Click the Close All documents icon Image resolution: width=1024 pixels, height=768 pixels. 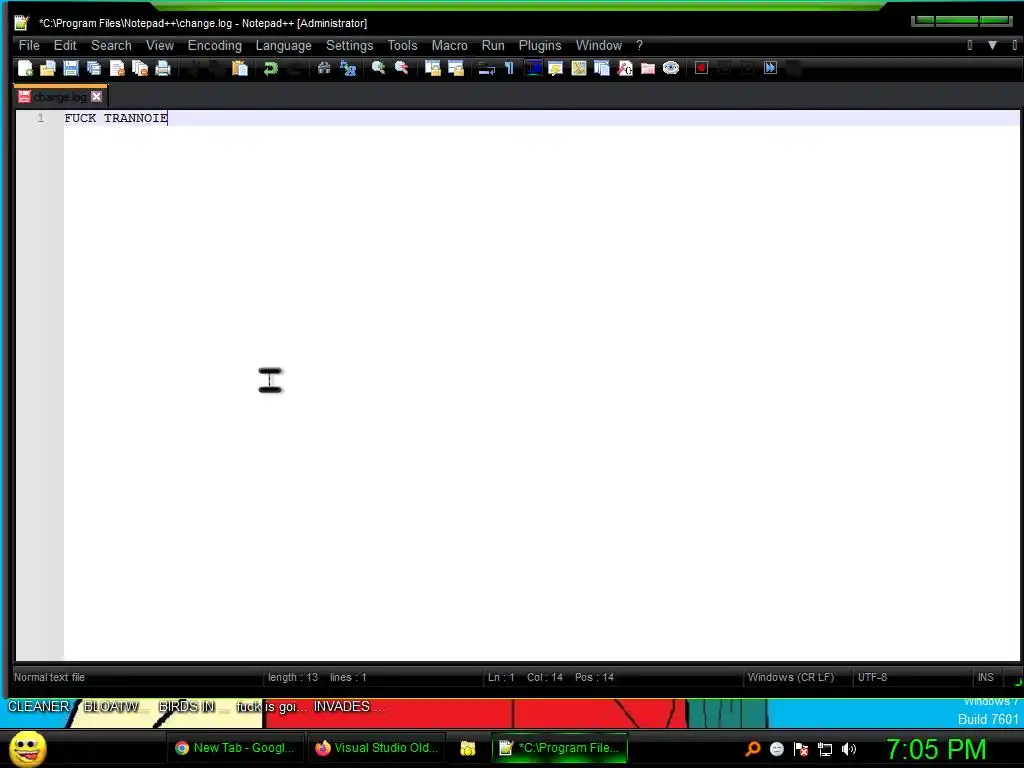tap(140, 68)
